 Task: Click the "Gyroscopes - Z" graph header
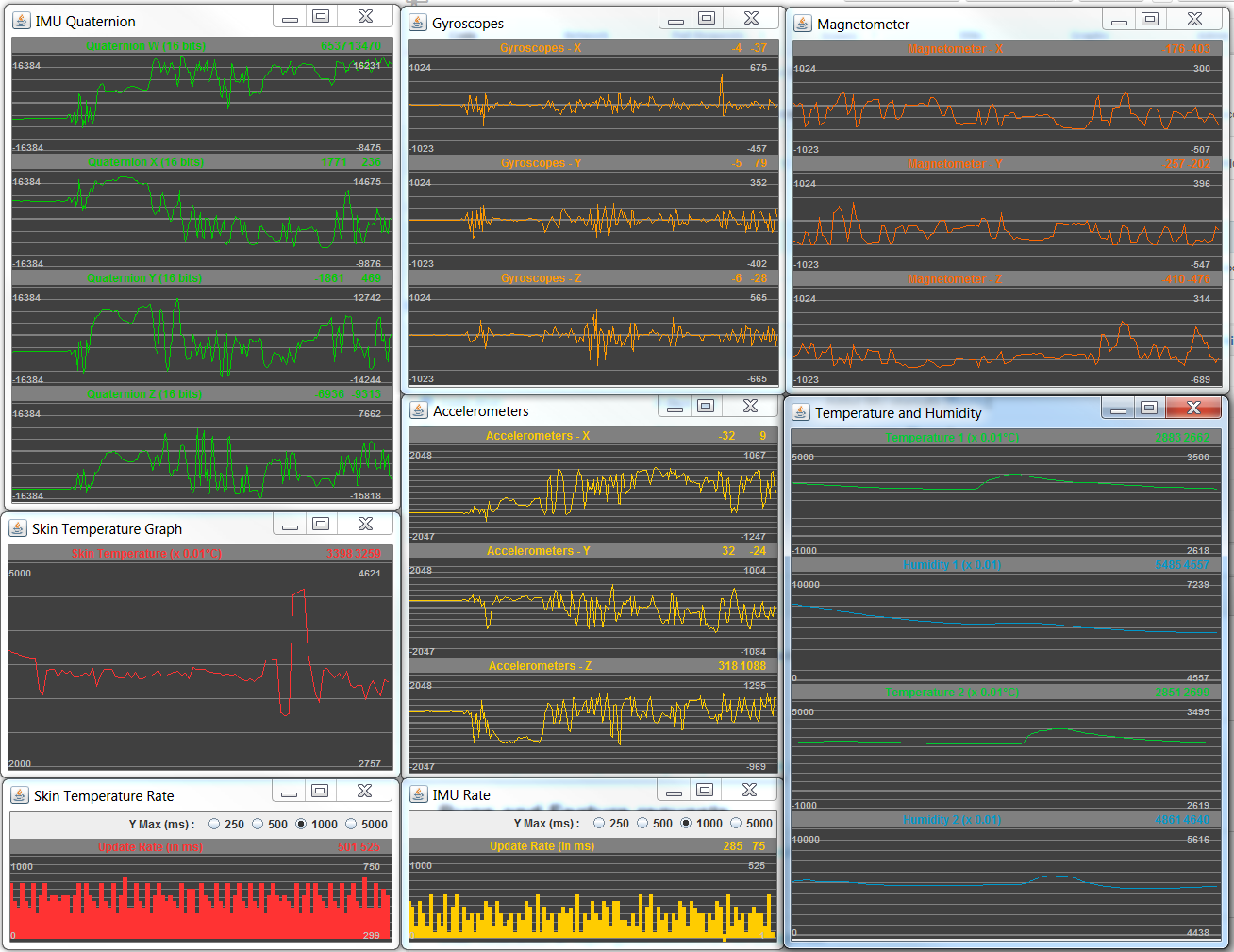pyautogui.click(x=592, y=278)
